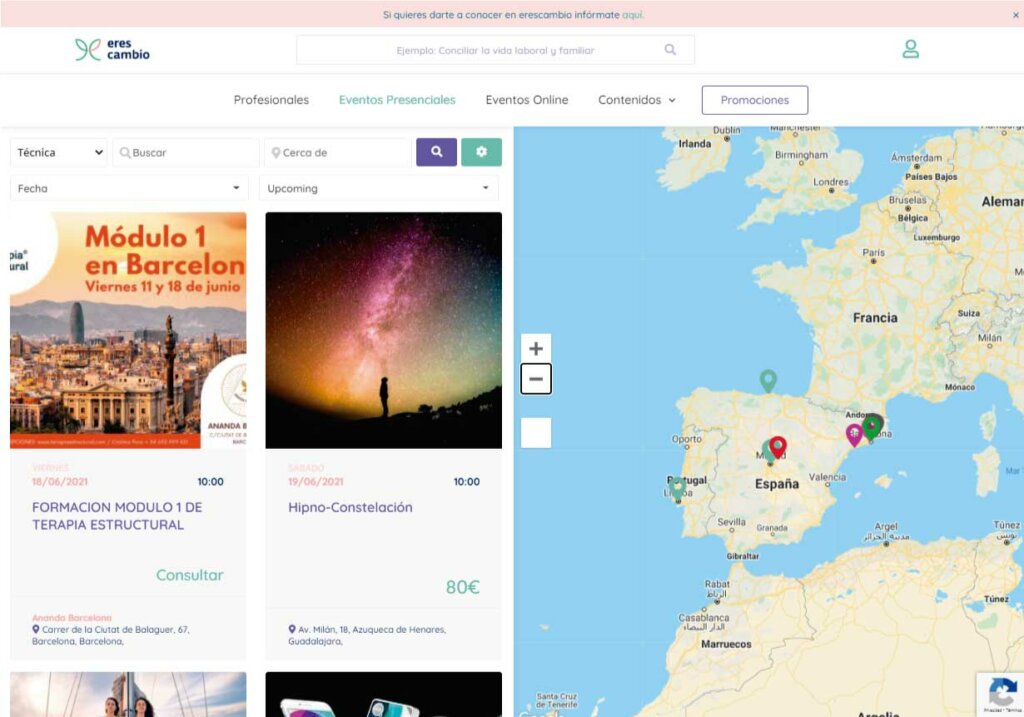The image size is (1024, 717).
Task: Click the Ananda Barcelona organizer link
Action: [72, 618]
